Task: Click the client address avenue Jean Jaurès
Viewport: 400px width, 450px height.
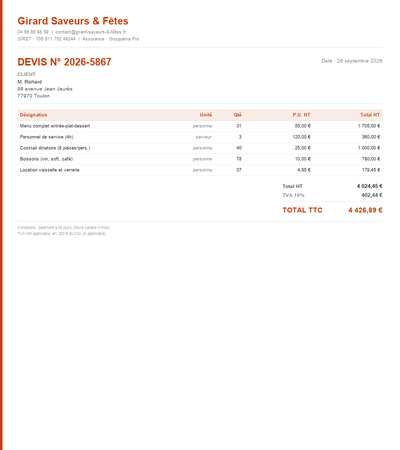Action: click(45, 89)
